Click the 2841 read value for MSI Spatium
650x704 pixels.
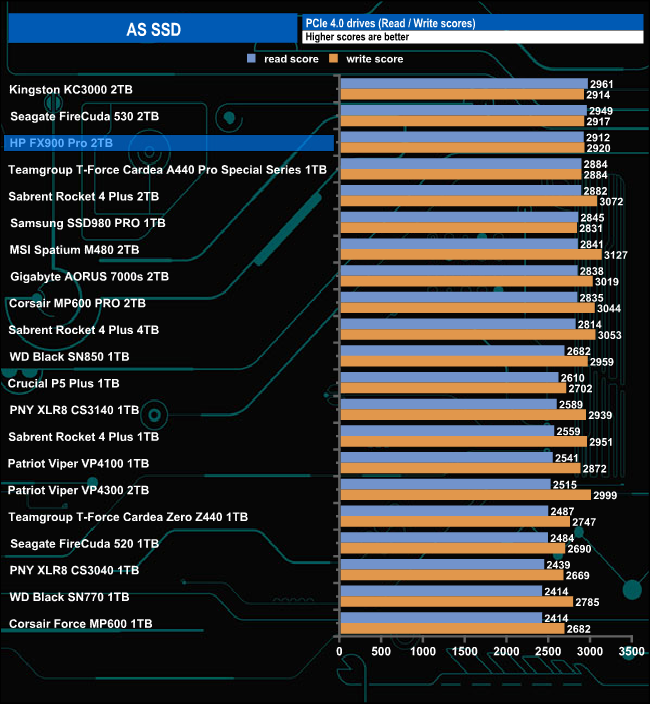point(592,245)
